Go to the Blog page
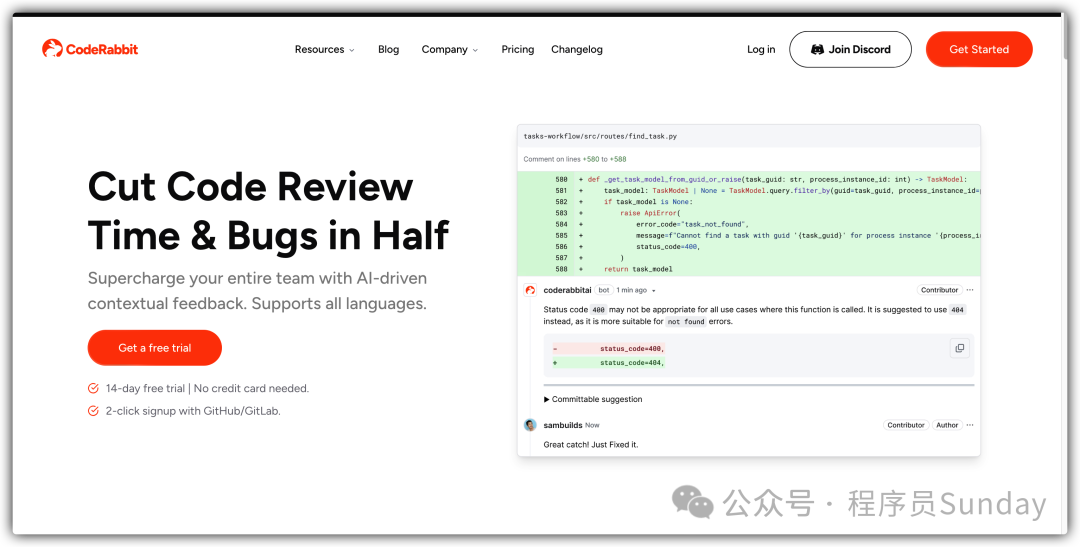 point(388,50)
